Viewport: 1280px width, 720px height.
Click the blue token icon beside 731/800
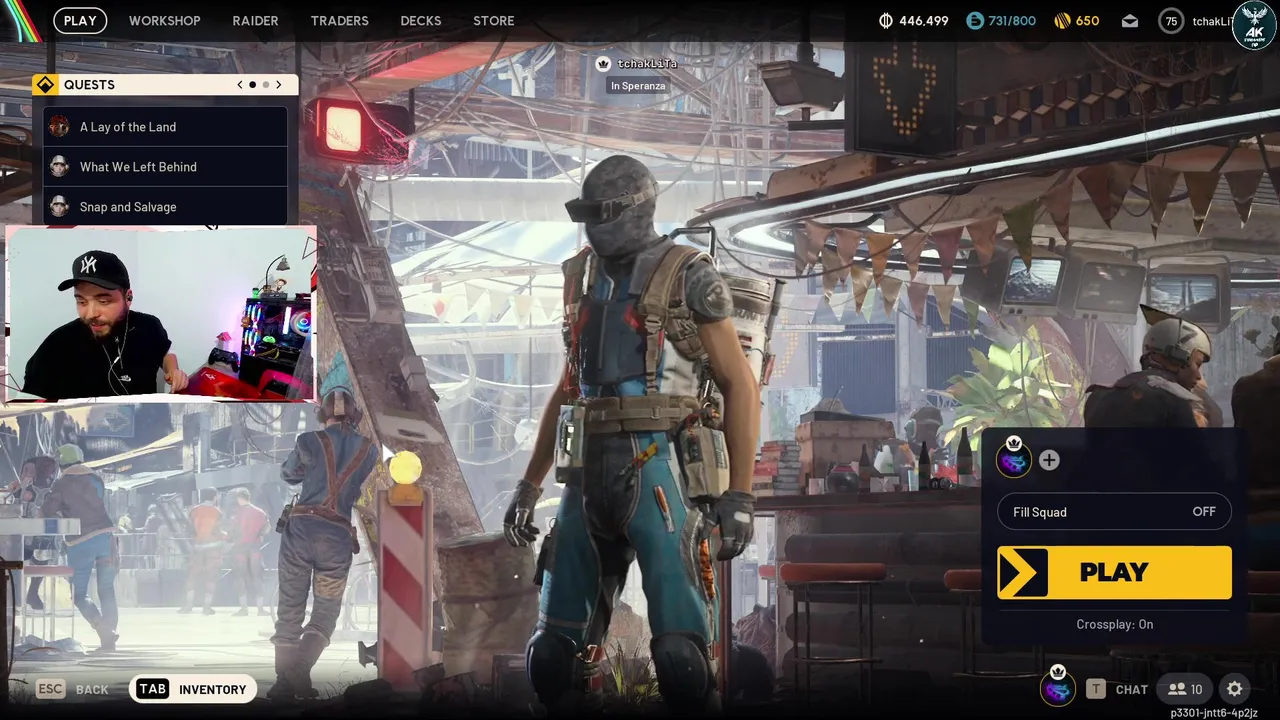[x=974, y=20]
